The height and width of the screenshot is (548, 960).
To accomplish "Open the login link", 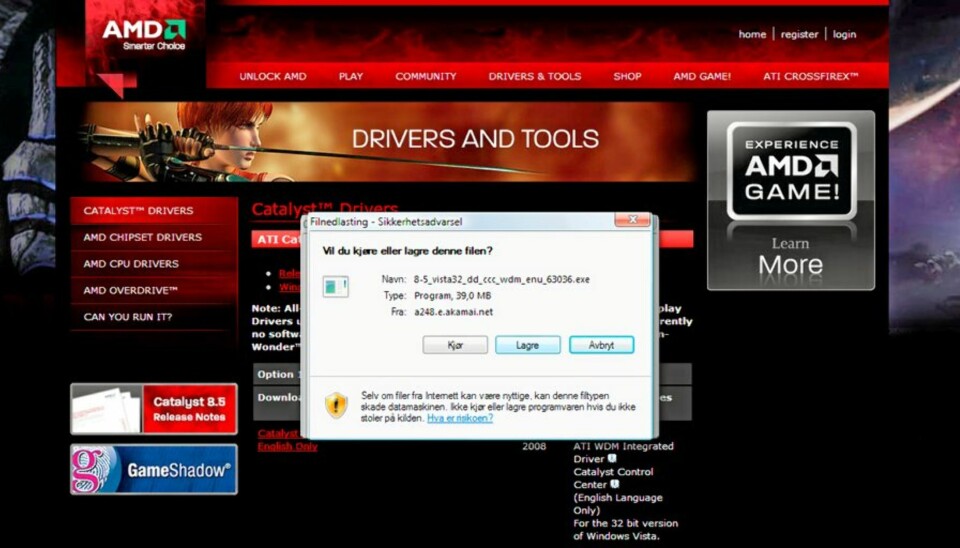I will tap(844, 35).
